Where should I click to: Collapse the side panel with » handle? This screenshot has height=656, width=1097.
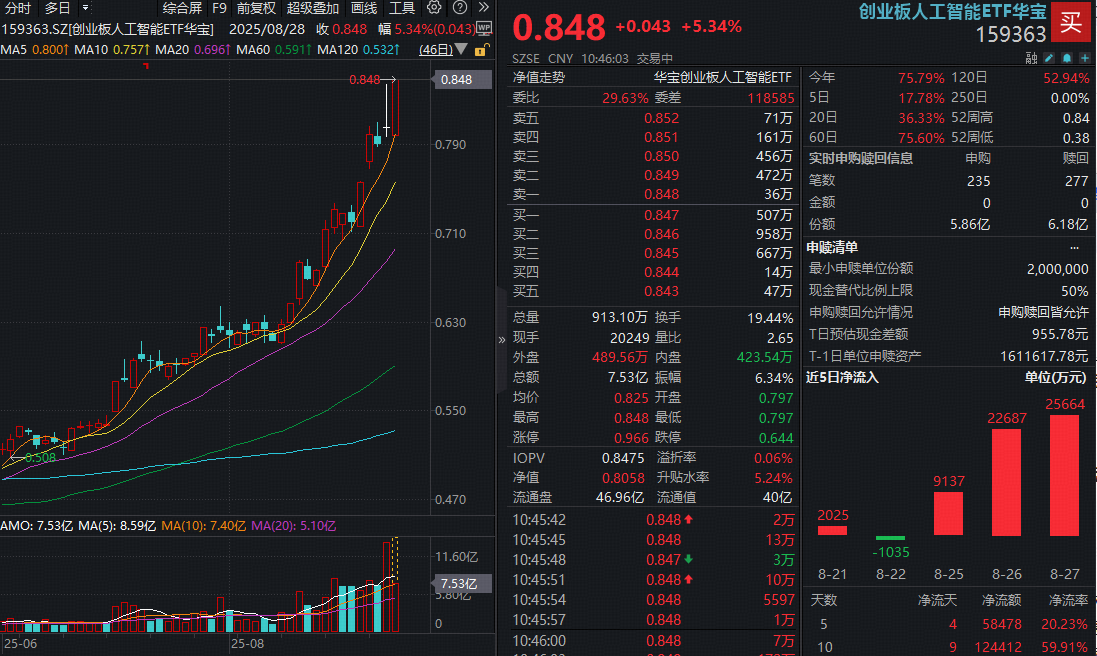coord(502,339)
